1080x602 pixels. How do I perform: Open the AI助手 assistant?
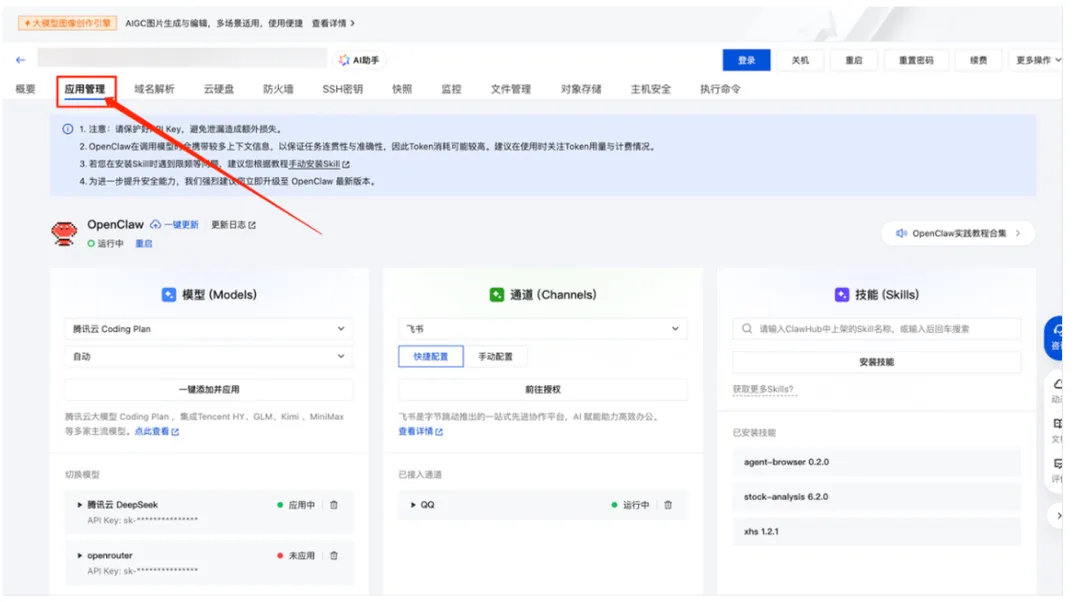[x=359, y=60]
